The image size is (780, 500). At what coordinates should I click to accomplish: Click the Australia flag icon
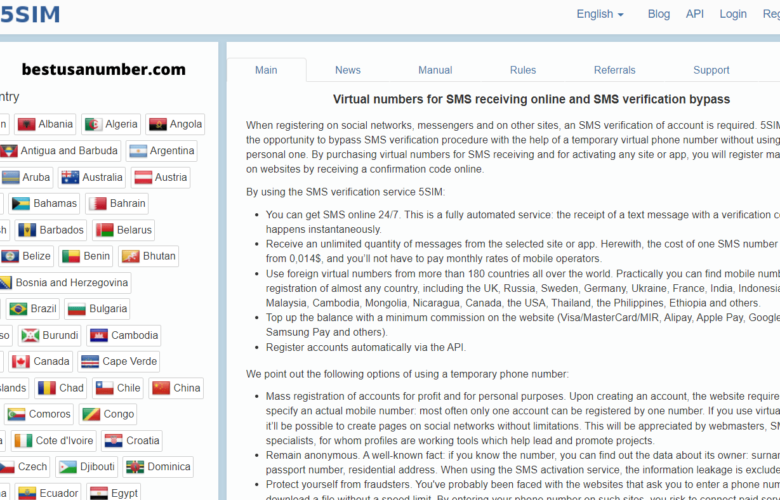(x=70, y=178)
